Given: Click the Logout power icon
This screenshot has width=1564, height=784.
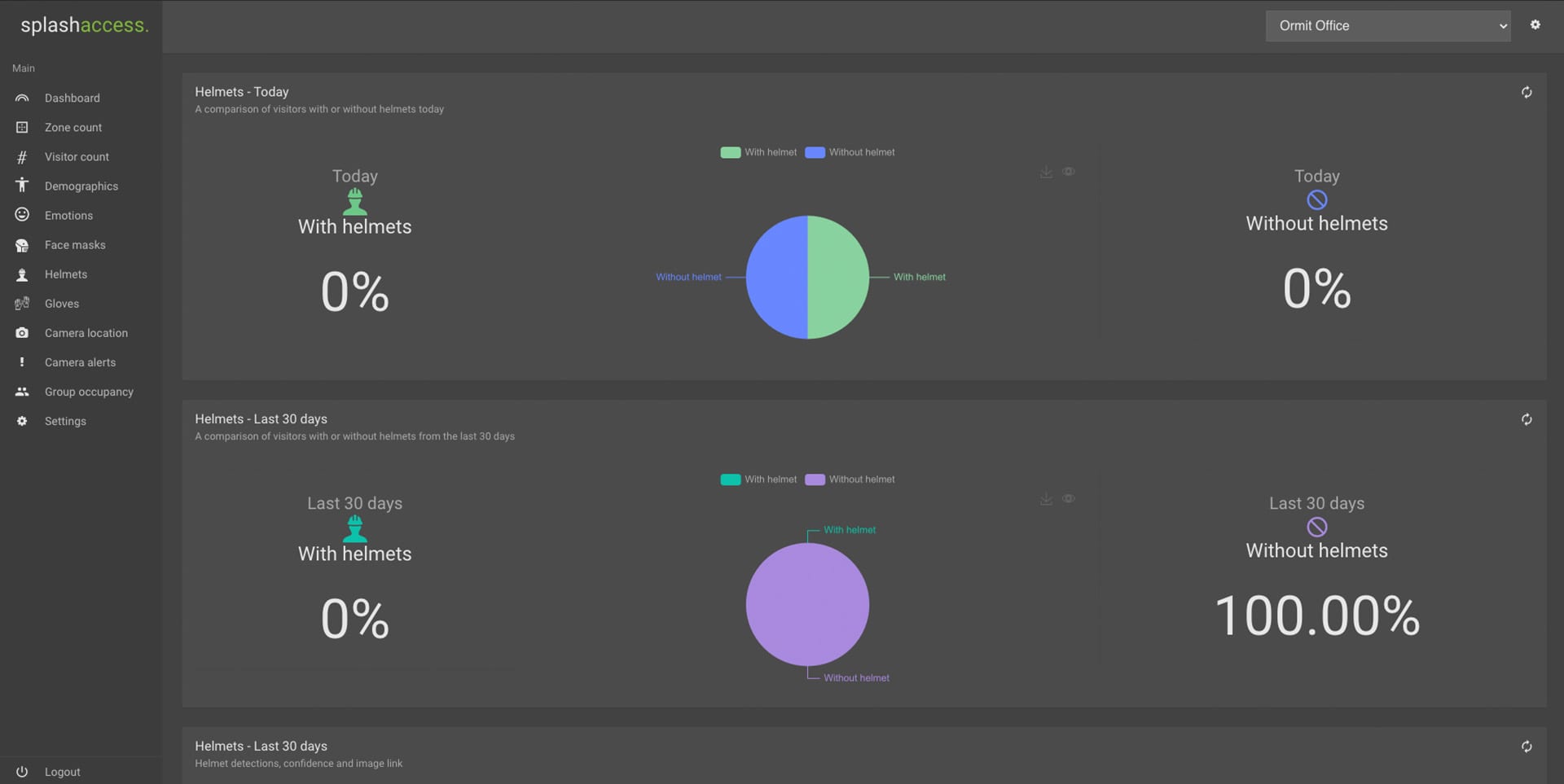Looking at the screenshot, I should (22, 772).
